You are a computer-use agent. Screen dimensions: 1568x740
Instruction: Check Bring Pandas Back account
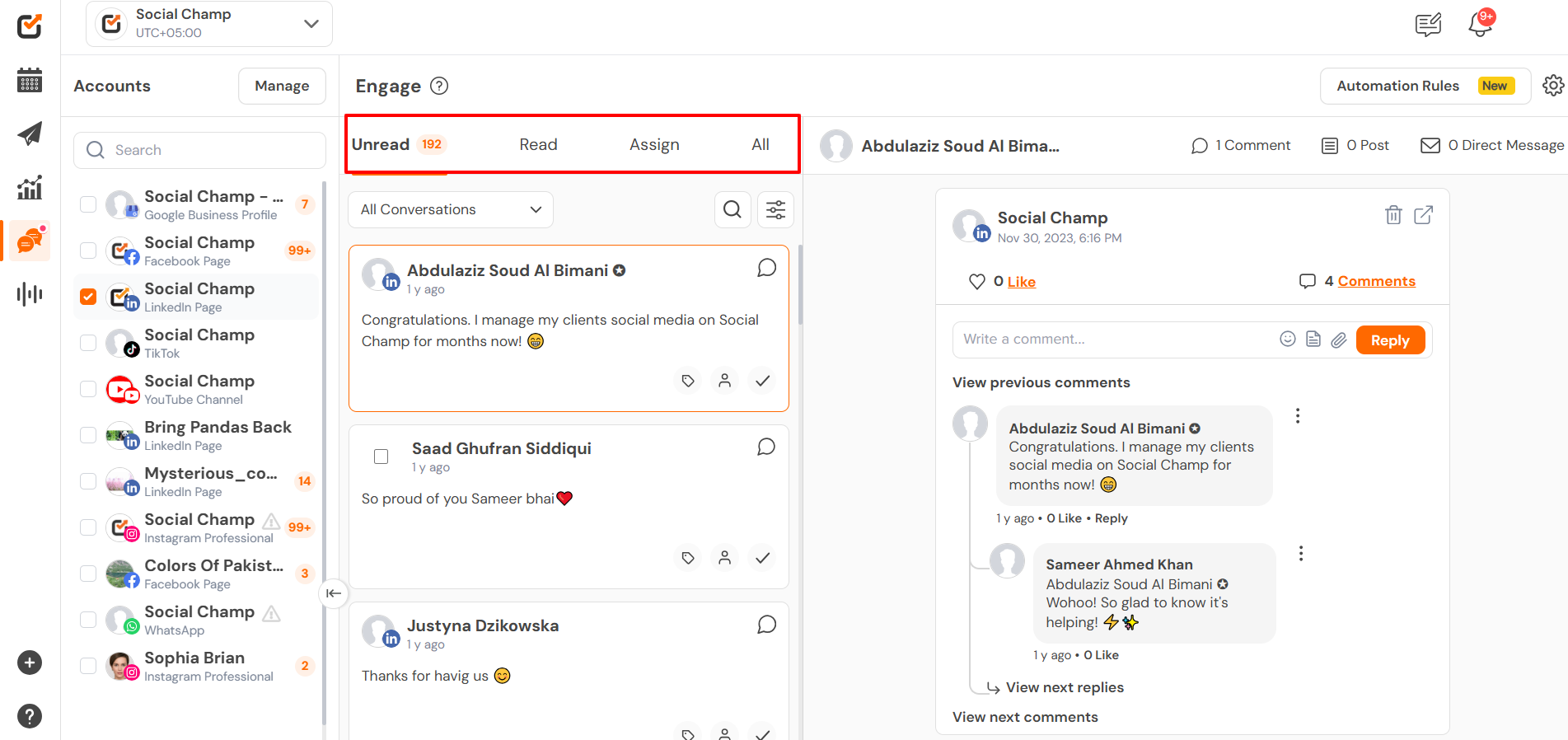click(88, 435)
